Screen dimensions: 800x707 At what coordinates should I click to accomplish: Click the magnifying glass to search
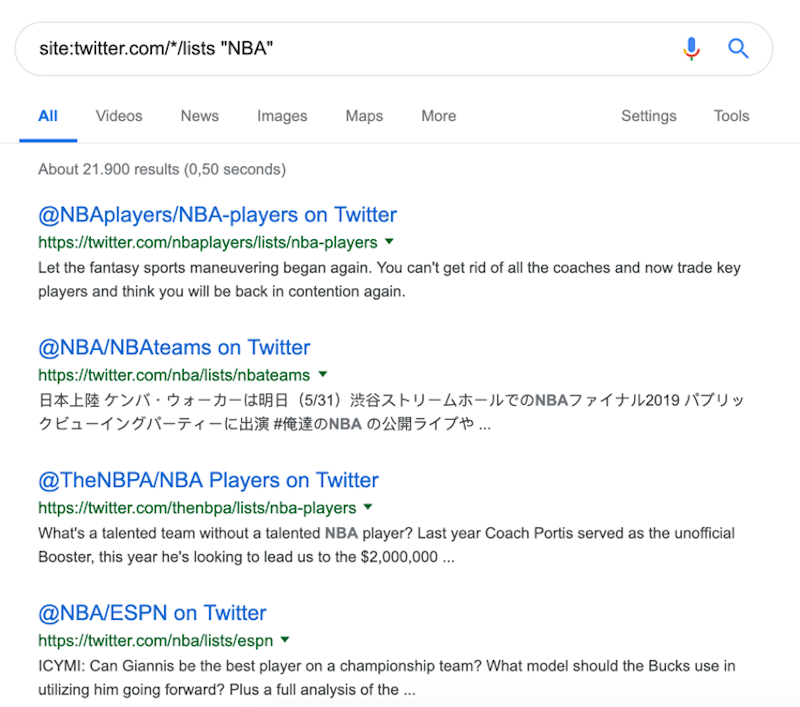point(738,48)
